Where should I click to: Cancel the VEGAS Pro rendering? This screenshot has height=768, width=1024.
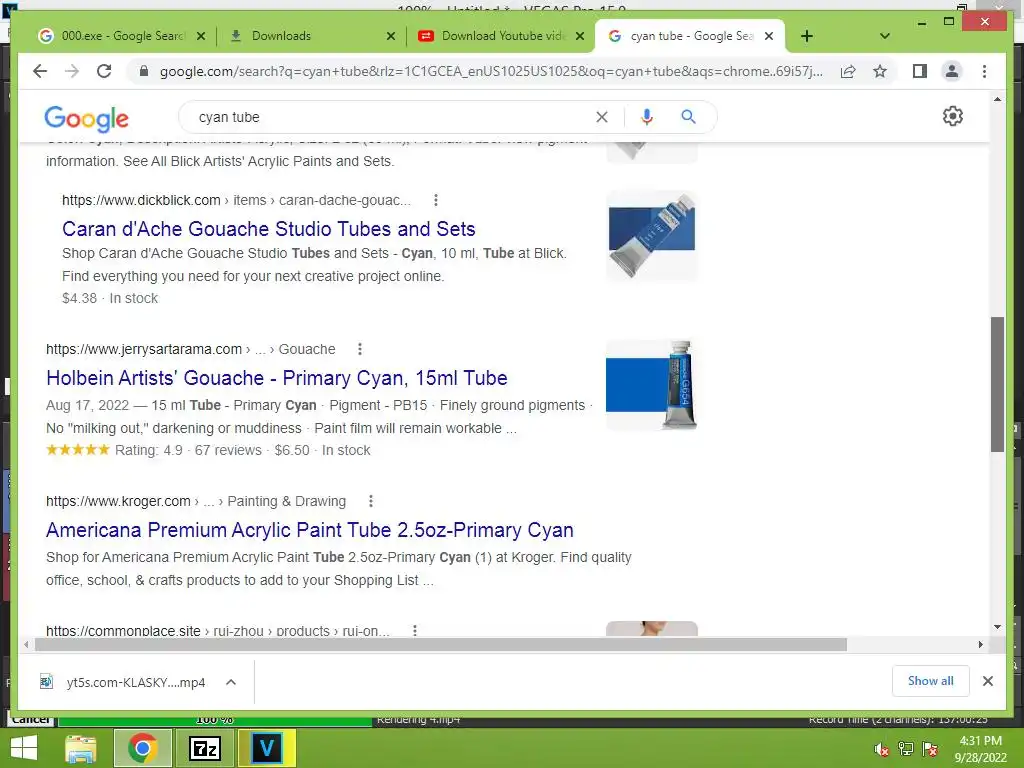point(31,720)
